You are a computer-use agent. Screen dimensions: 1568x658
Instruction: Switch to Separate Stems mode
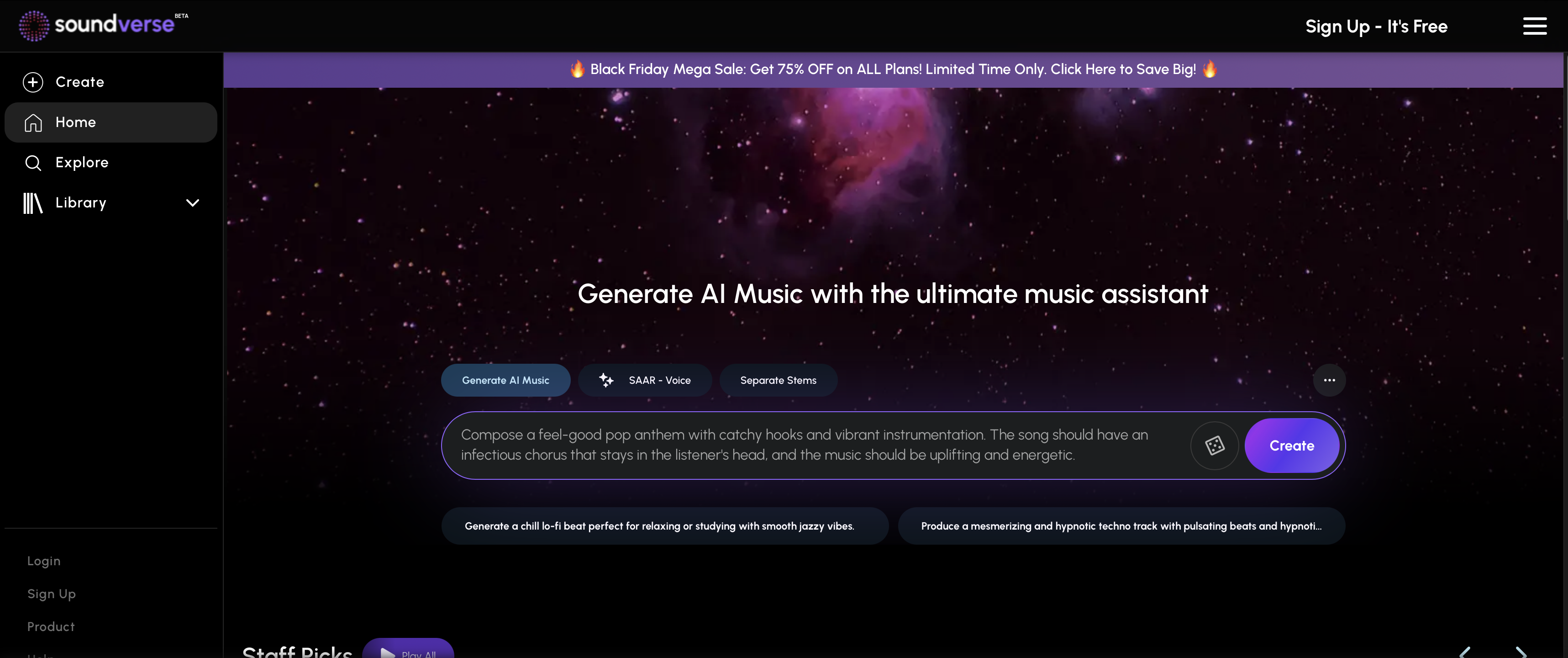[x=778, y=380]
